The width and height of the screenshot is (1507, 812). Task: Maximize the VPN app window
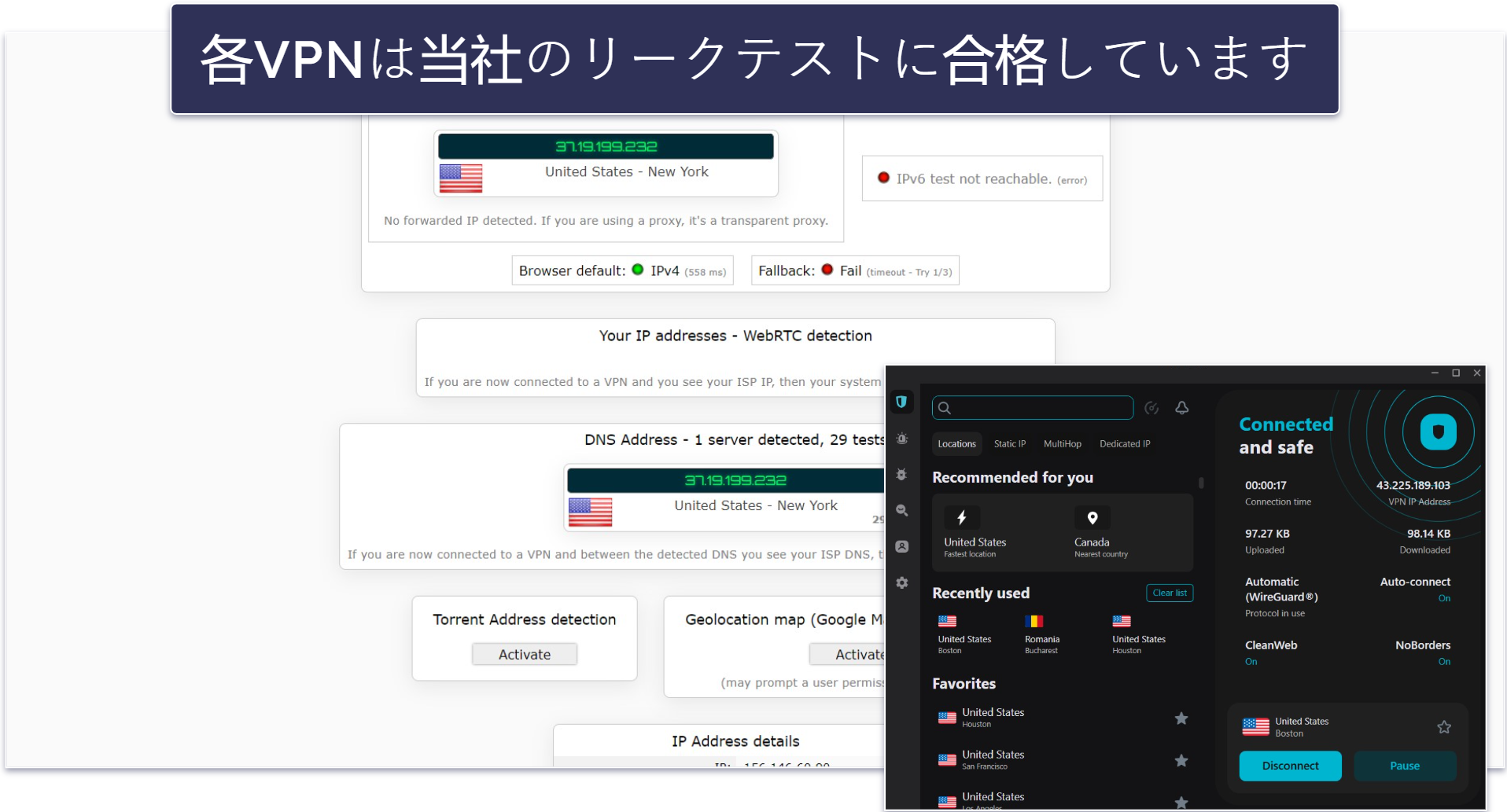[x=1456, y=373]
